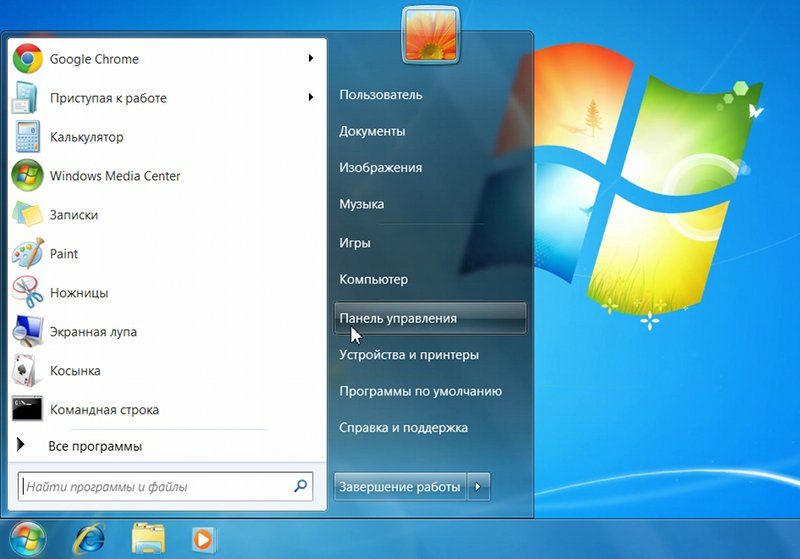
Task: Click the Google Chrome label text
Action: coord(94,59)
